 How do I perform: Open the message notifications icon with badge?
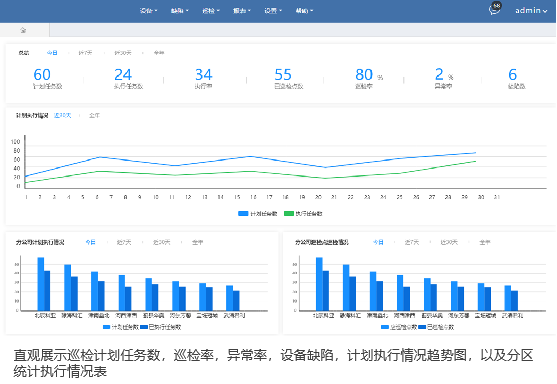click(494, 9)
